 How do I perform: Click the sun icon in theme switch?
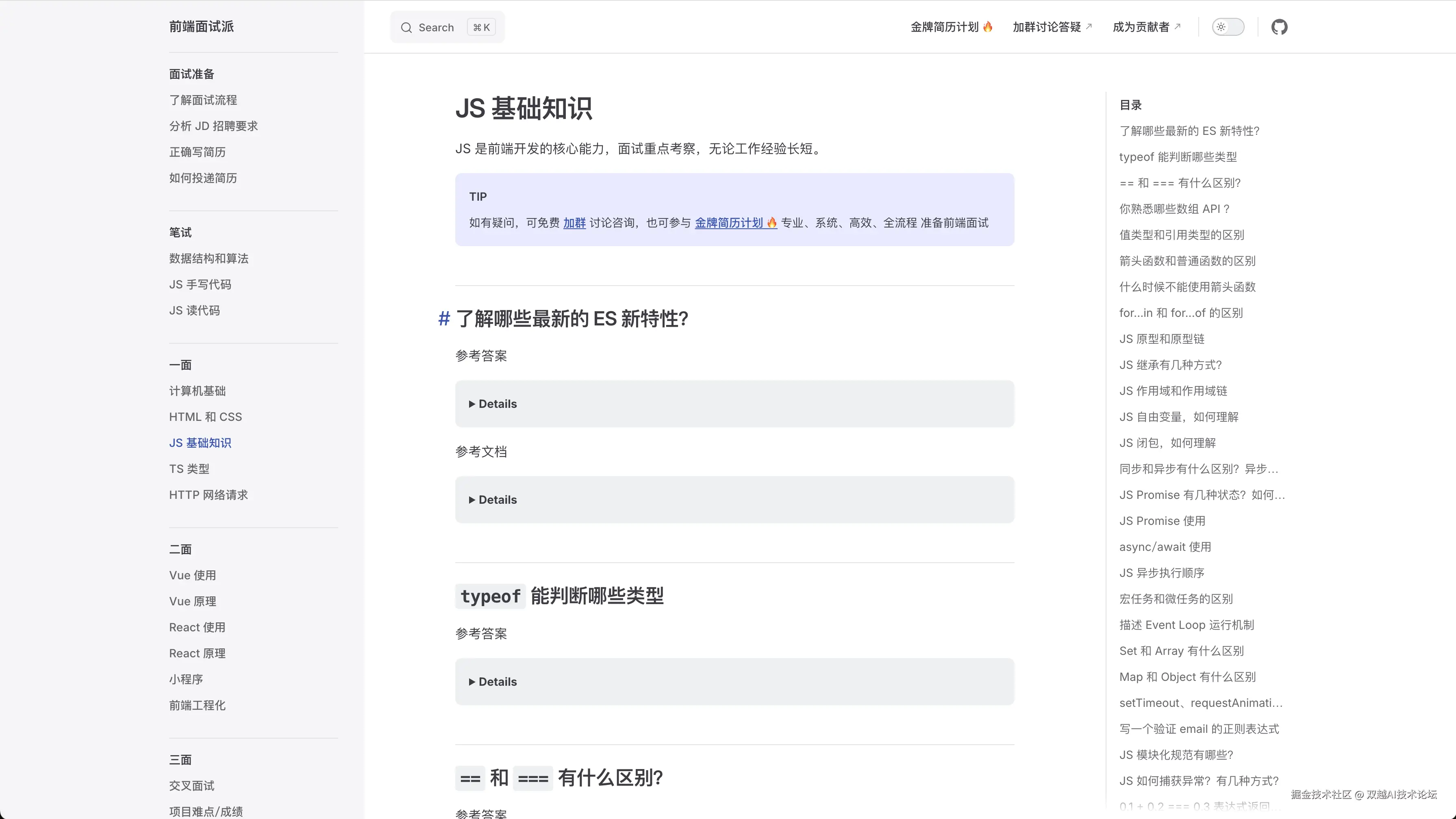point(1221,26)
